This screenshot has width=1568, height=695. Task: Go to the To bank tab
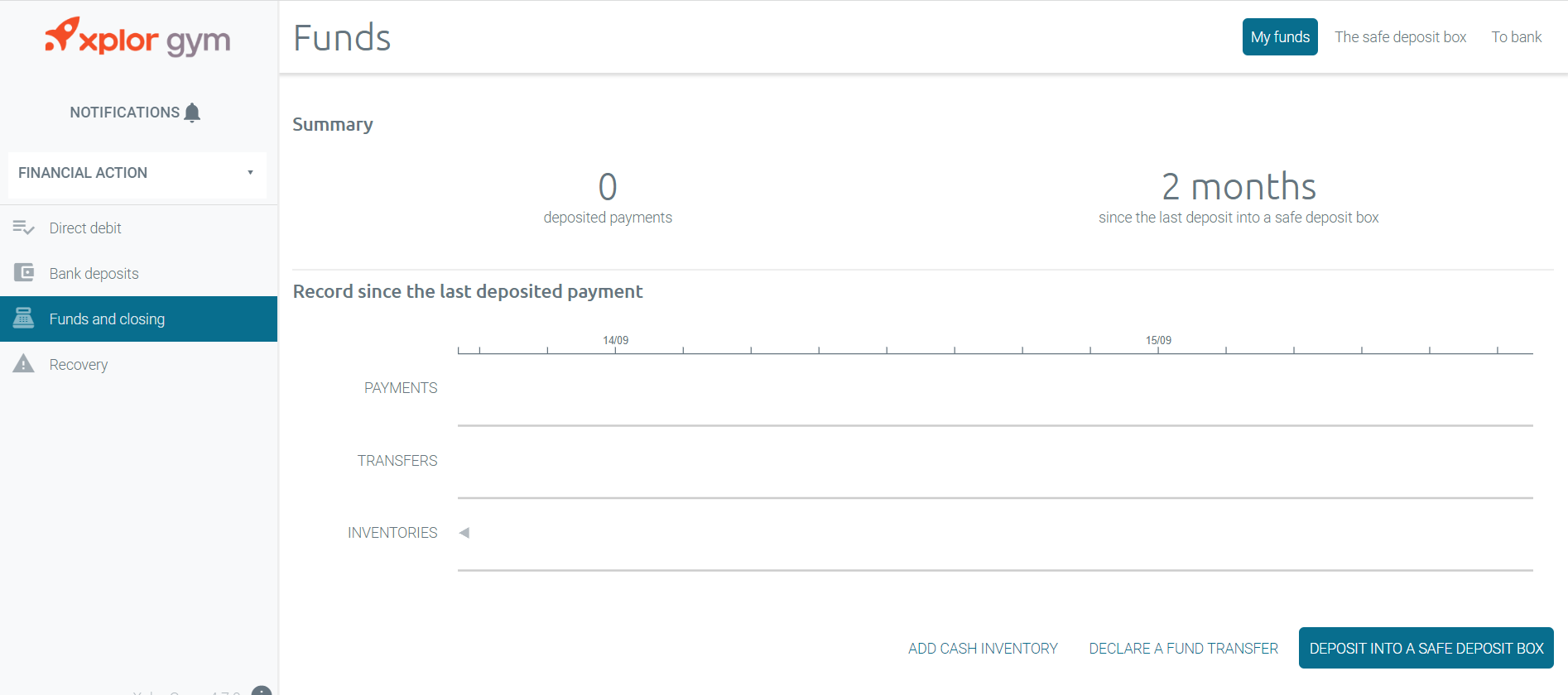(x=1516, y=37)
